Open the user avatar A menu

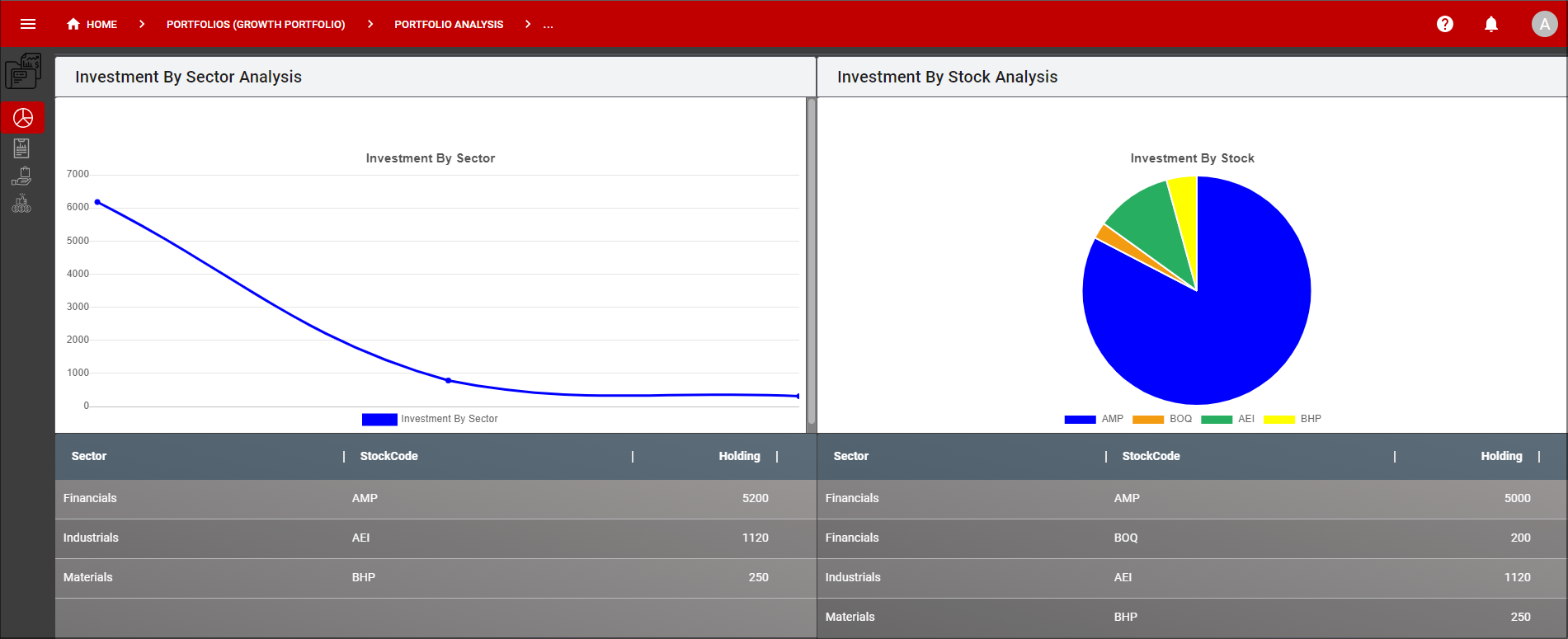(1544, 24)
